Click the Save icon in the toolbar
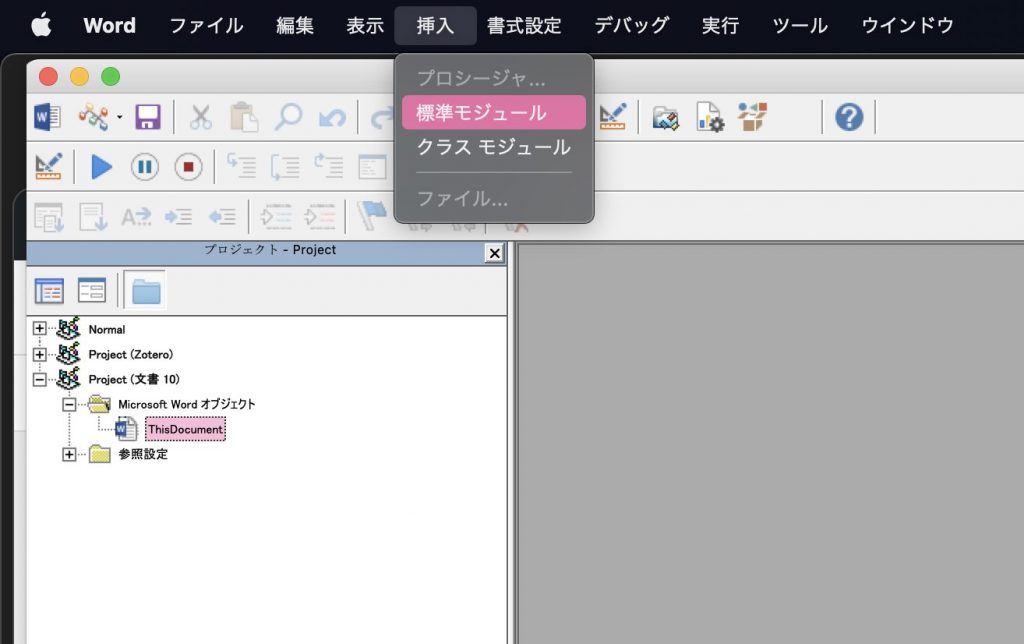The width and height of the screenshot is (1024, 644). coord(148,117)
